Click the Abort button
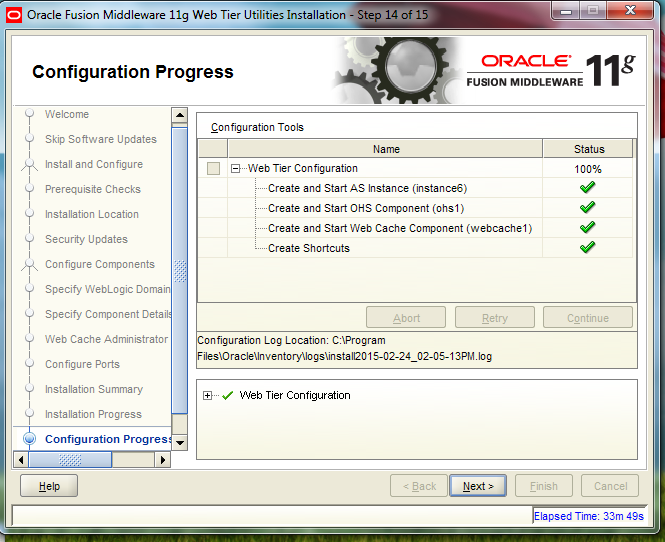The image size is (665, 542). click(406, 318)
